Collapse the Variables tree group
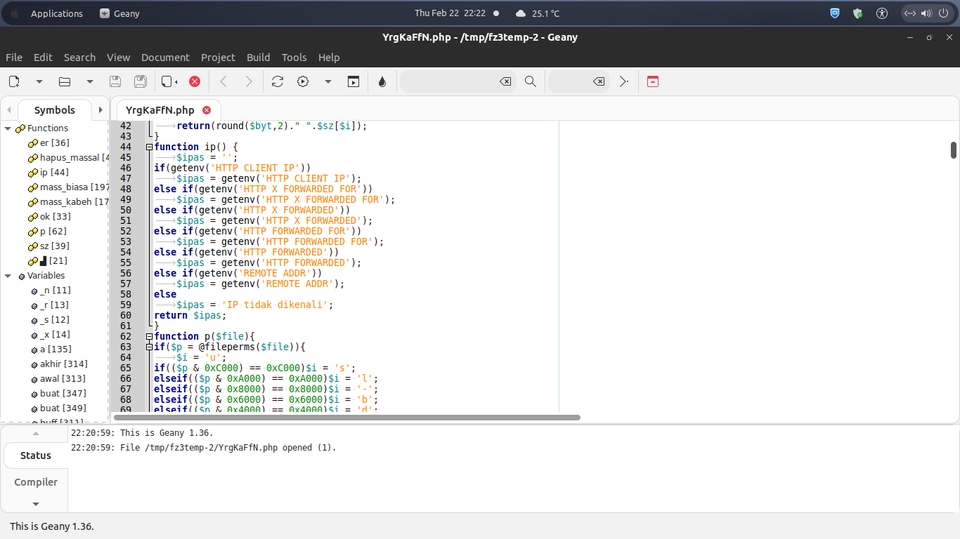 pos(8,276)
